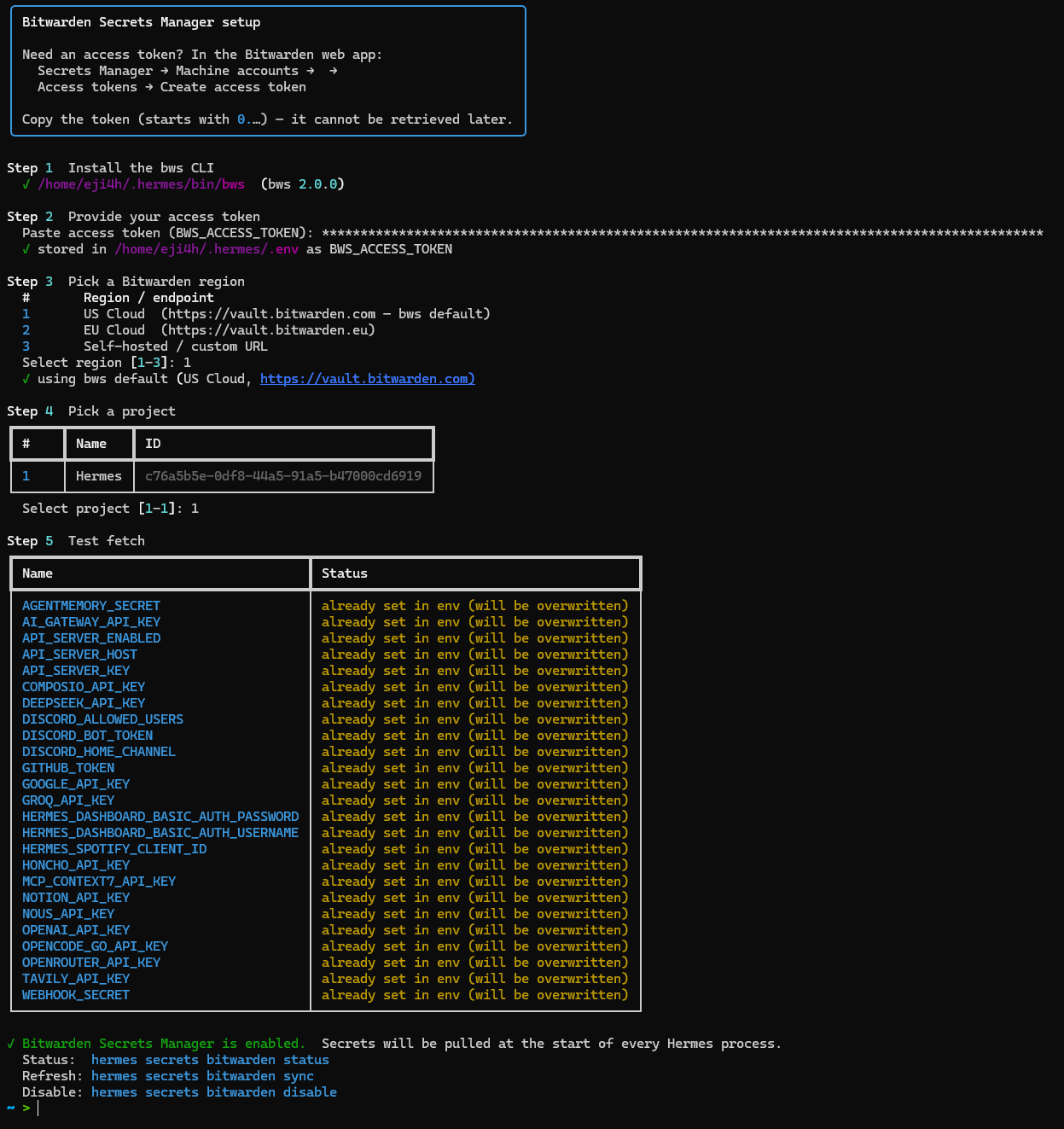
Task: Click GOOGLE_API_KEY row name
Action: [76, 784]
